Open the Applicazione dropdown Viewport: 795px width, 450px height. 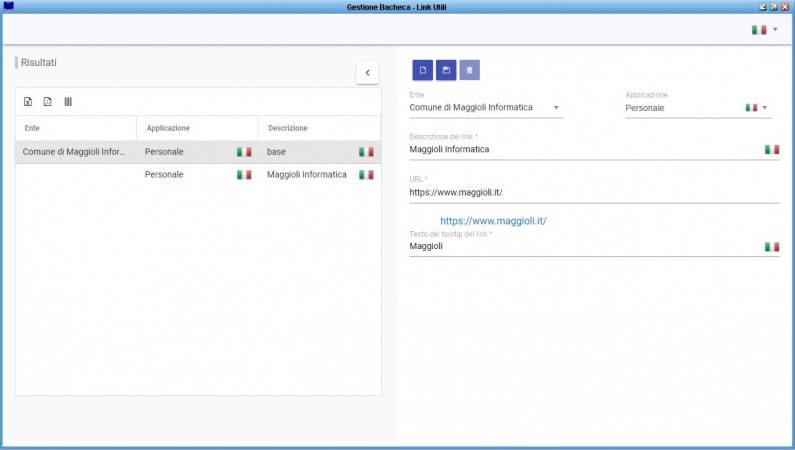coord(765,108)
